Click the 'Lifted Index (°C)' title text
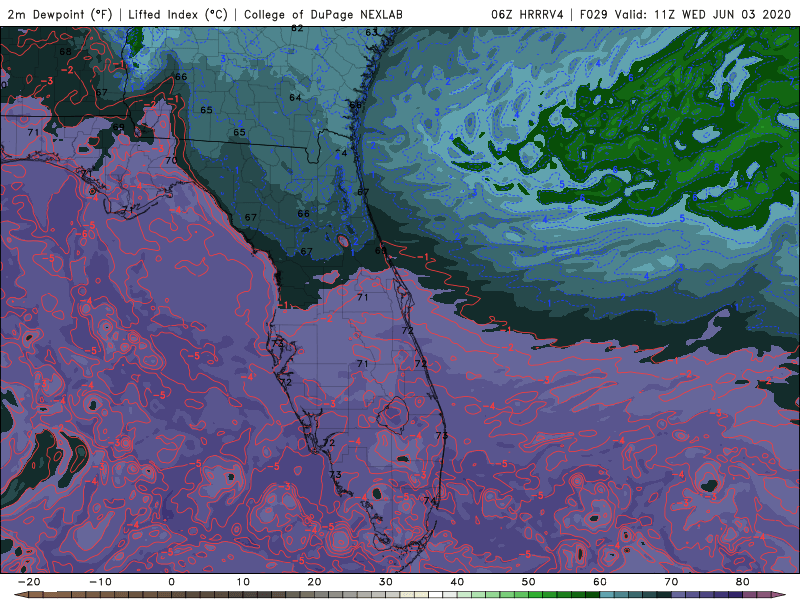The image size is (800, 600). coord(178,14)
